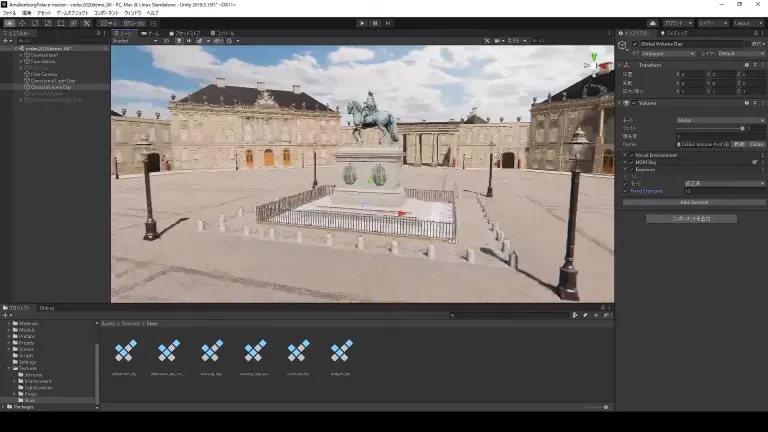Viewport: 768px width, 432px height.
Task: Click the Add Override button
Action: [x=694, y=202]
